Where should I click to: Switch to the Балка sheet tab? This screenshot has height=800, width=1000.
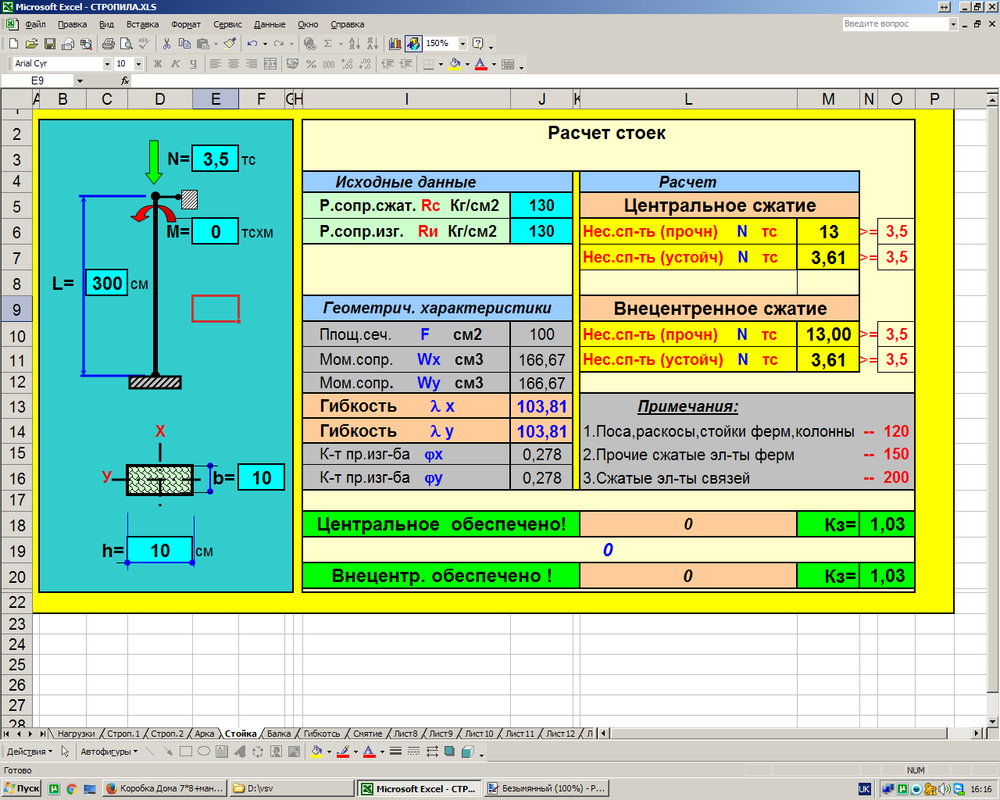click(x=280, y=733)
